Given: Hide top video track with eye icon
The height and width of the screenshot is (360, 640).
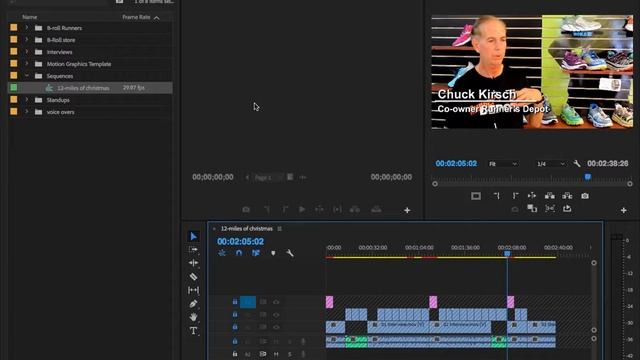Looking at the screenshot, I should (x=276, y=302).
